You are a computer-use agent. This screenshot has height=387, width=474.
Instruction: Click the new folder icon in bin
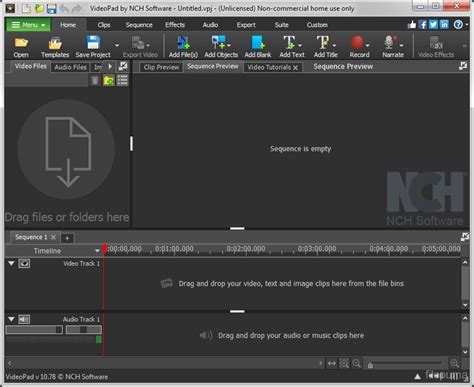pos(109,80)
